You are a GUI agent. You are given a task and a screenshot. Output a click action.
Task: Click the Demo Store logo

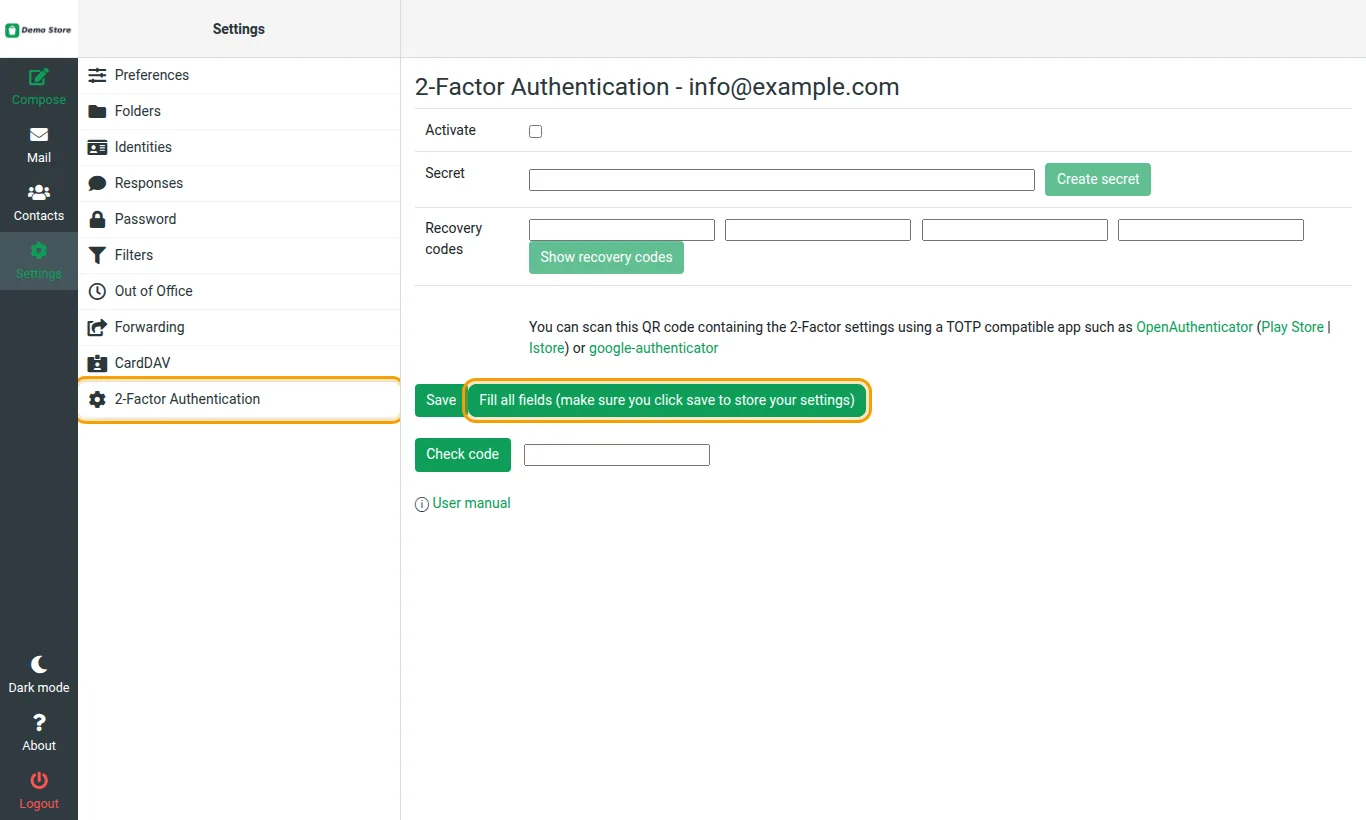click(39, 30)
